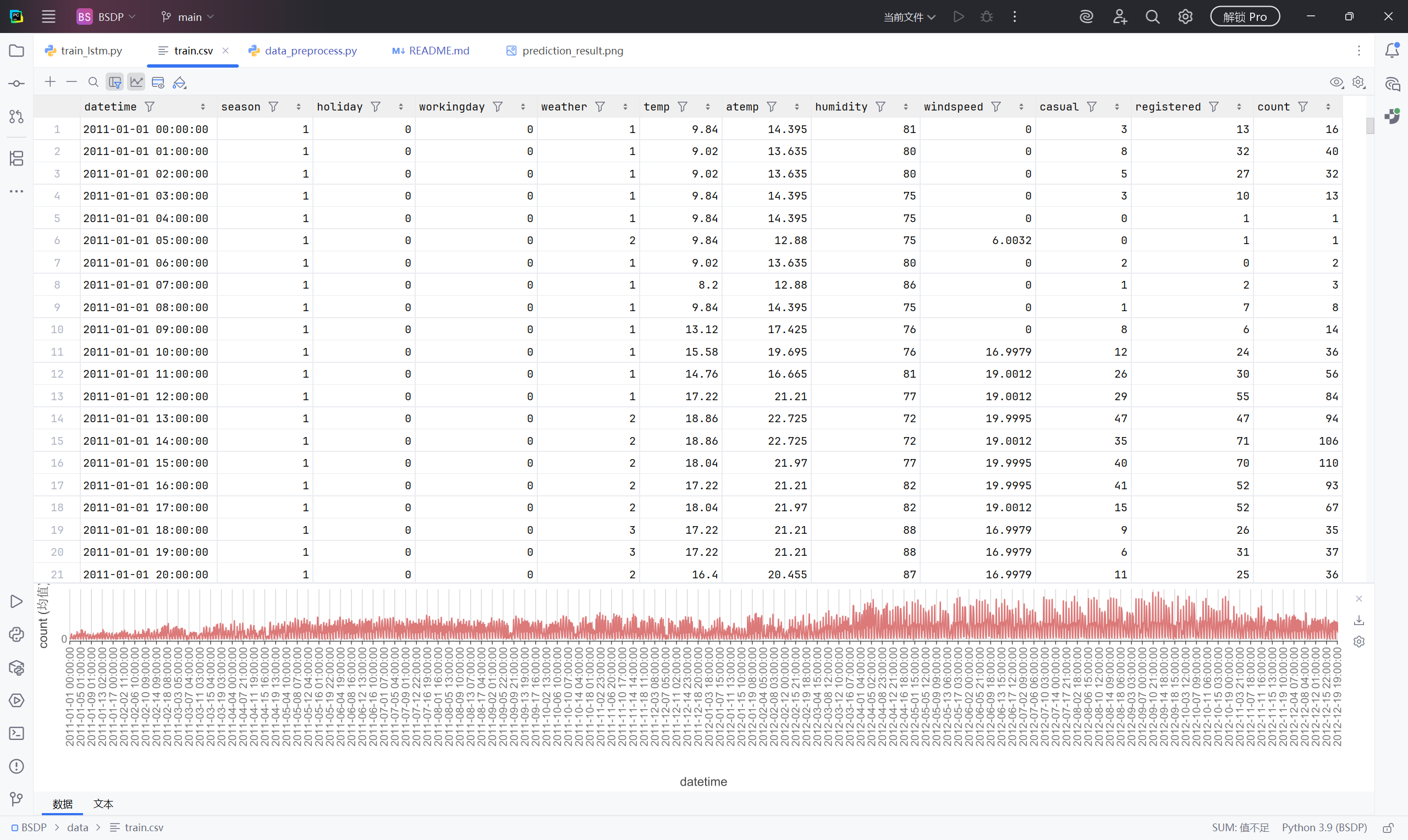Toggle the table view eye icon
This screenshot has height=840, width=1408.
coord(1336,82)
